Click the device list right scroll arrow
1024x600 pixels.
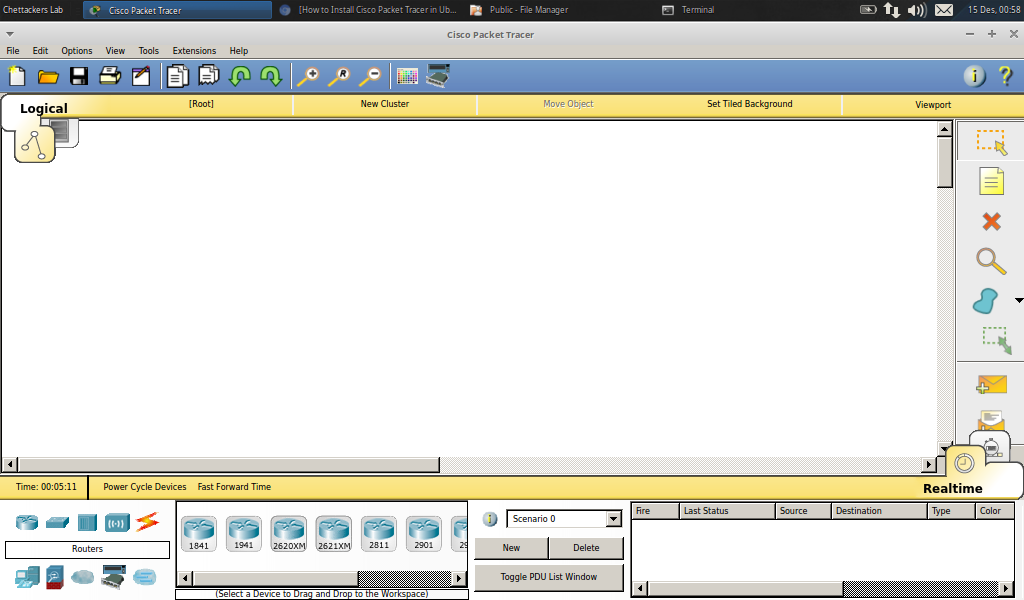459,579
